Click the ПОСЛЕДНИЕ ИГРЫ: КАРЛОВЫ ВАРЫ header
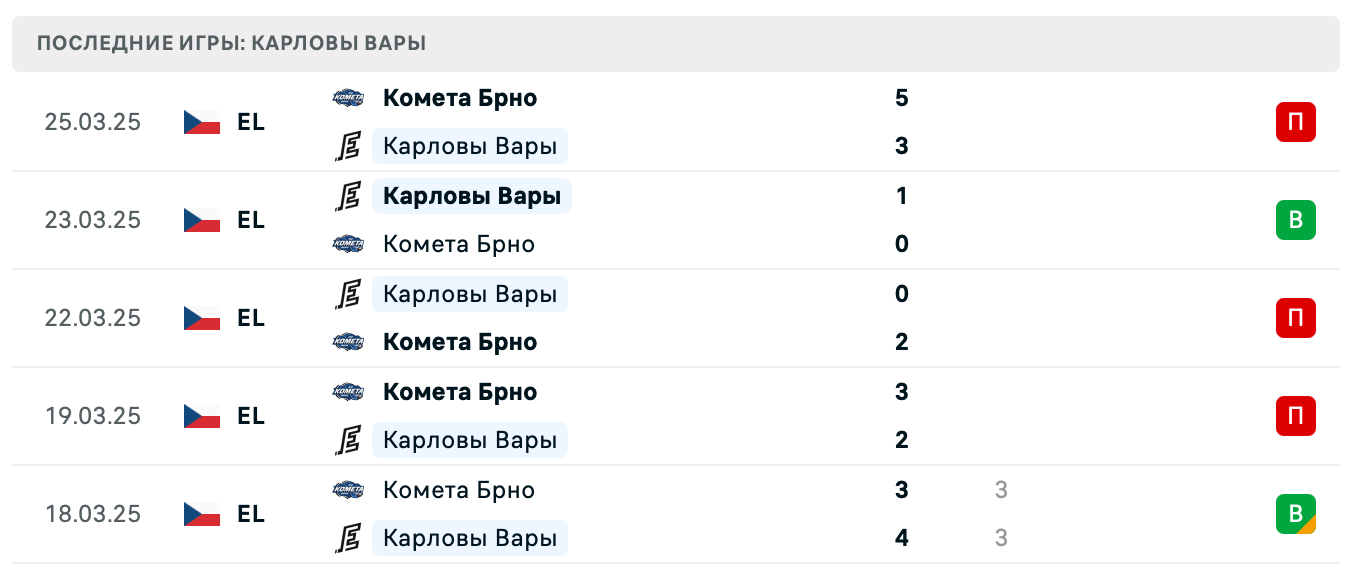This screenshot has width=1354, height=578. (x=230, y=43)
